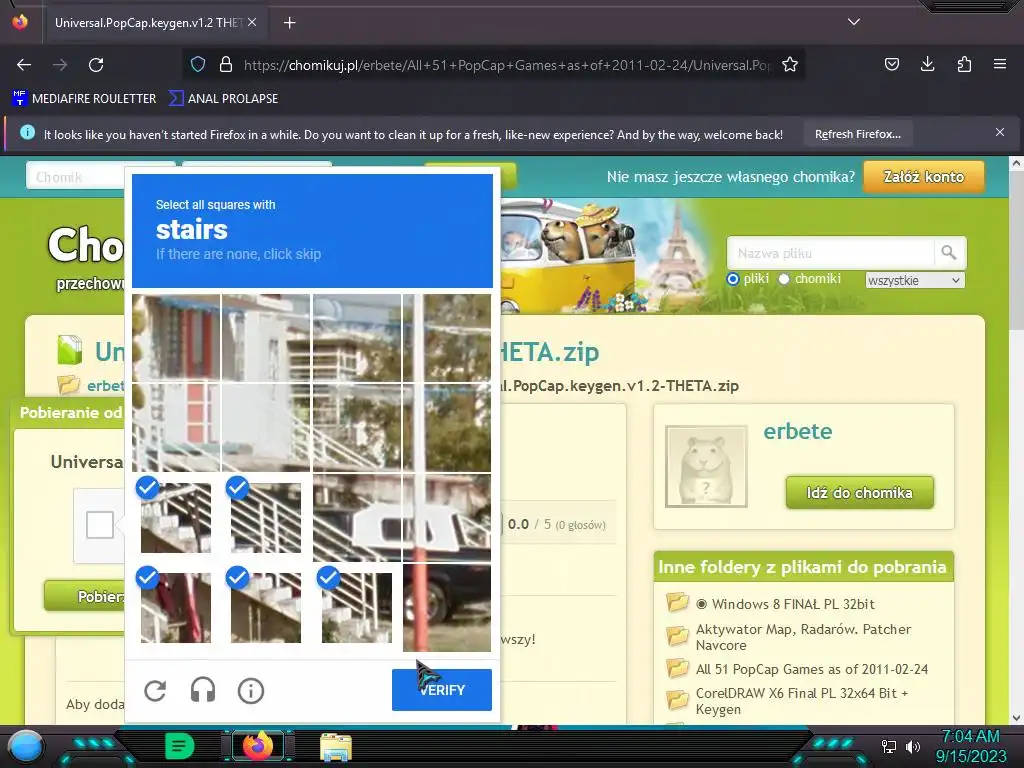The width and height of the screenshot is (1024, 768).
Task: Tick the checkbox in the download panel
Action: coord(100,524)
